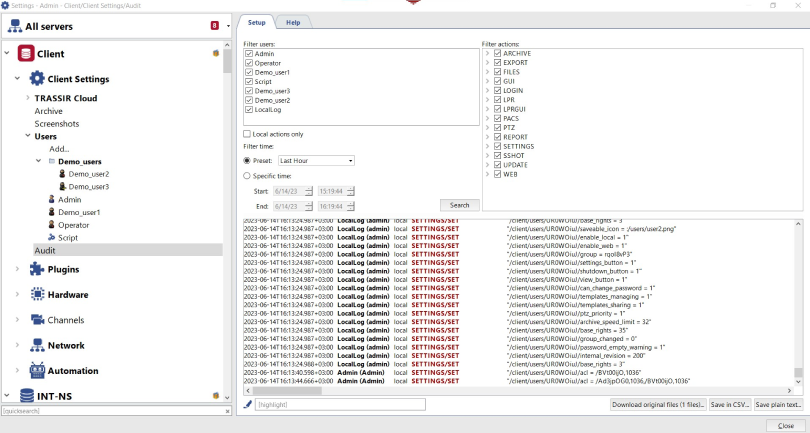Click Download original files button
Image resolution: width=810 pixels, height=433 pixels.
point(658,405)
